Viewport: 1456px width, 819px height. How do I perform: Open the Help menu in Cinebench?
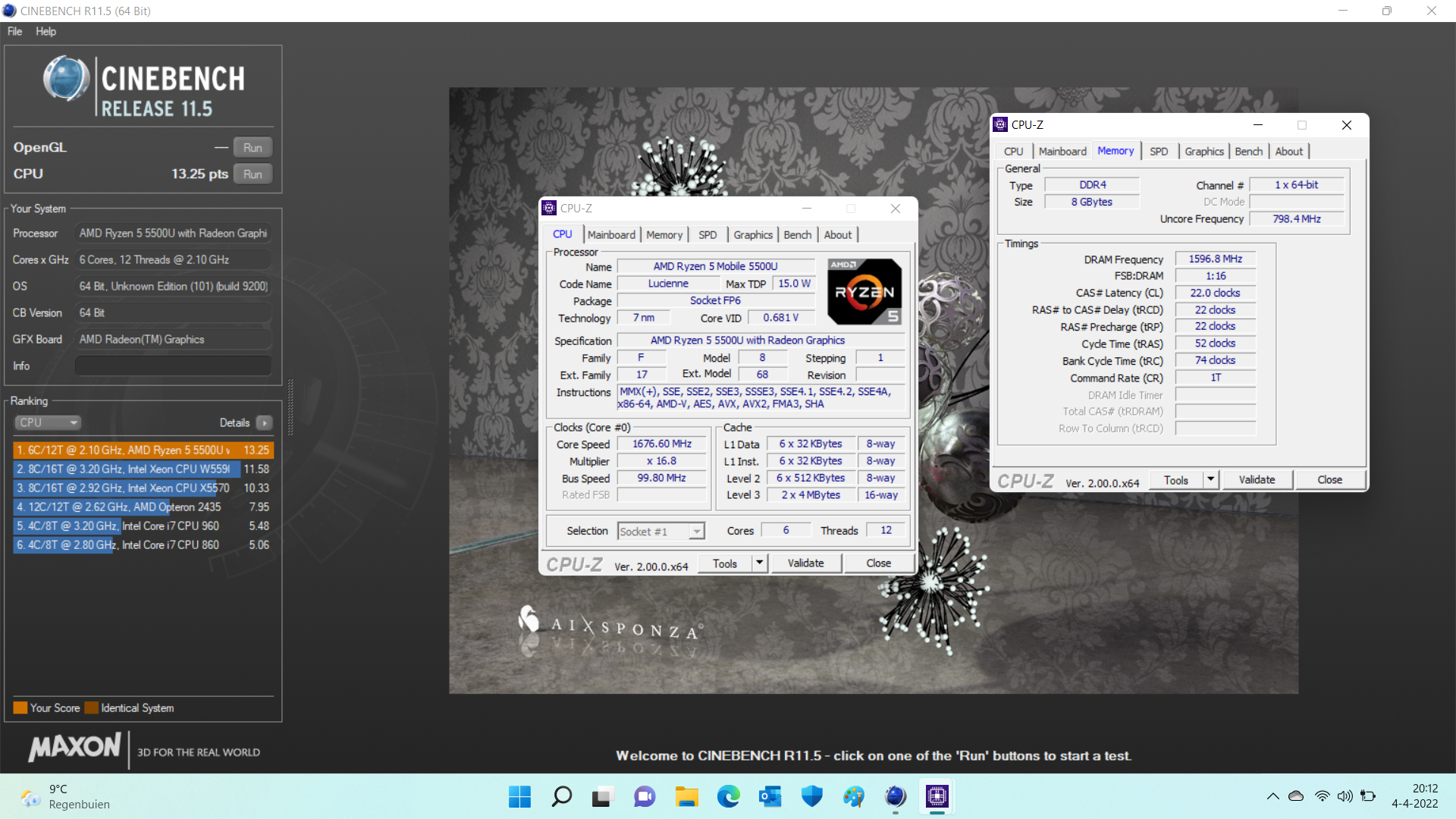pyautogui.click(x=45, y=31)
